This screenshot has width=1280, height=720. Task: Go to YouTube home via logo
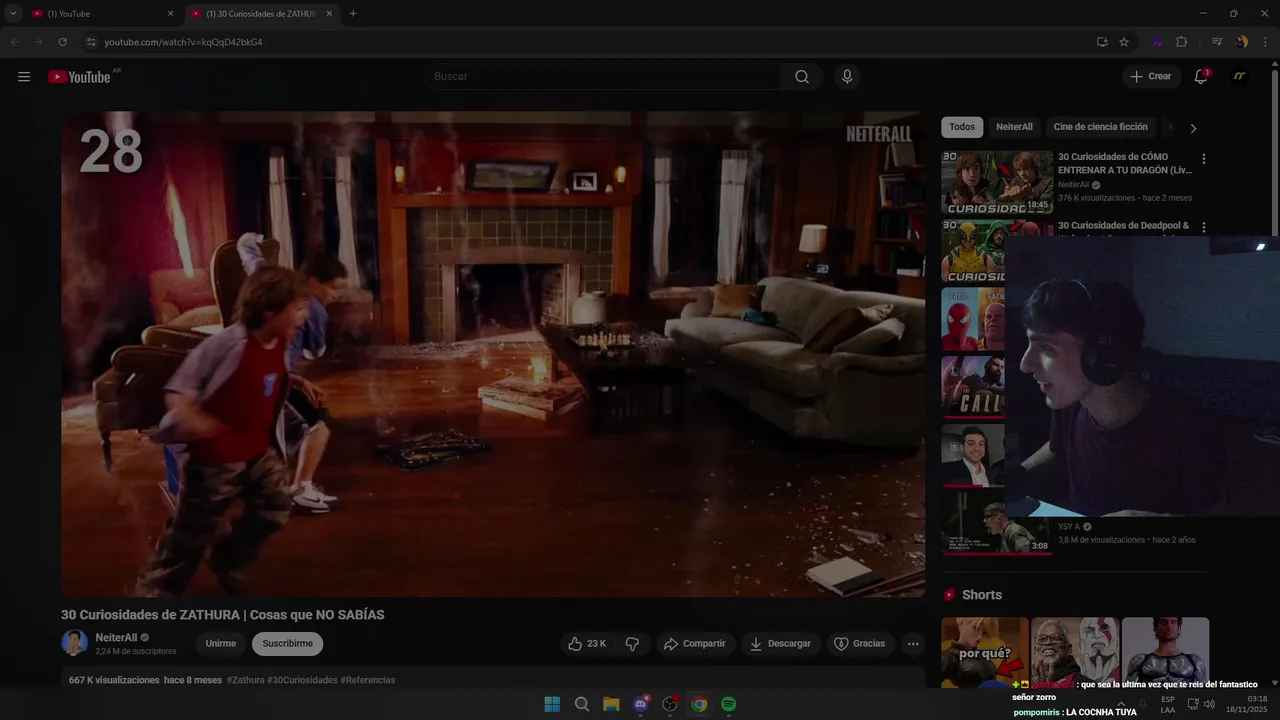(79, 77)
